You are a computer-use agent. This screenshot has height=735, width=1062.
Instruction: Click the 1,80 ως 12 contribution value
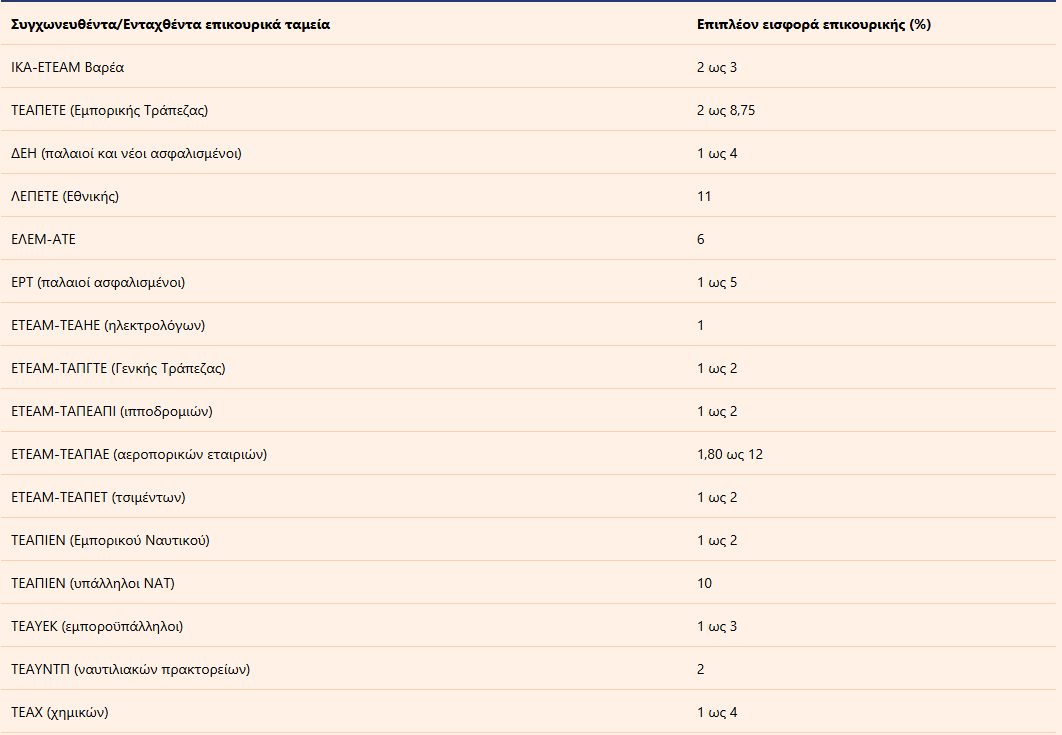(730, 455)
